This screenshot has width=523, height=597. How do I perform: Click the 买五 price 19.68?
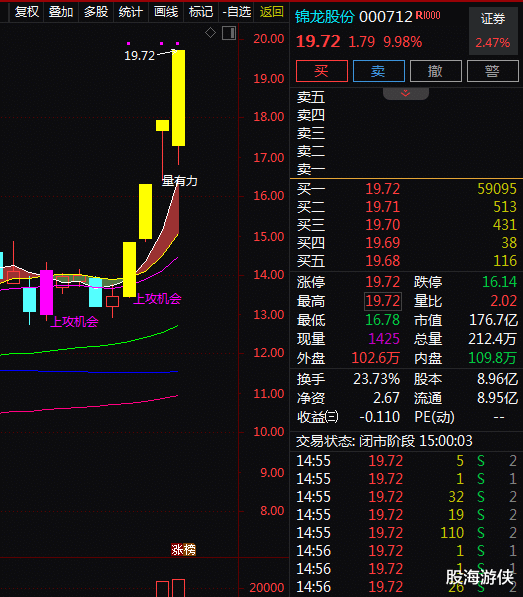click(383, 261)
